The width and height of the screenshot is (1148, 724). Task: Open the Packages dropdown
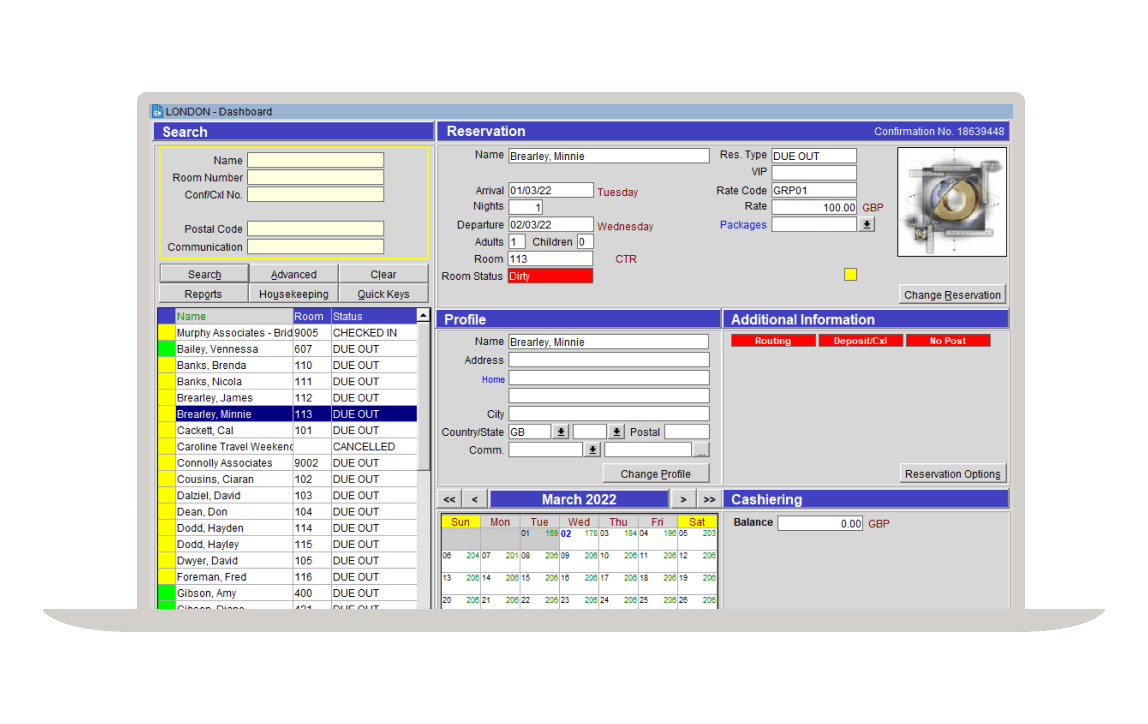(x=866, y=223)
